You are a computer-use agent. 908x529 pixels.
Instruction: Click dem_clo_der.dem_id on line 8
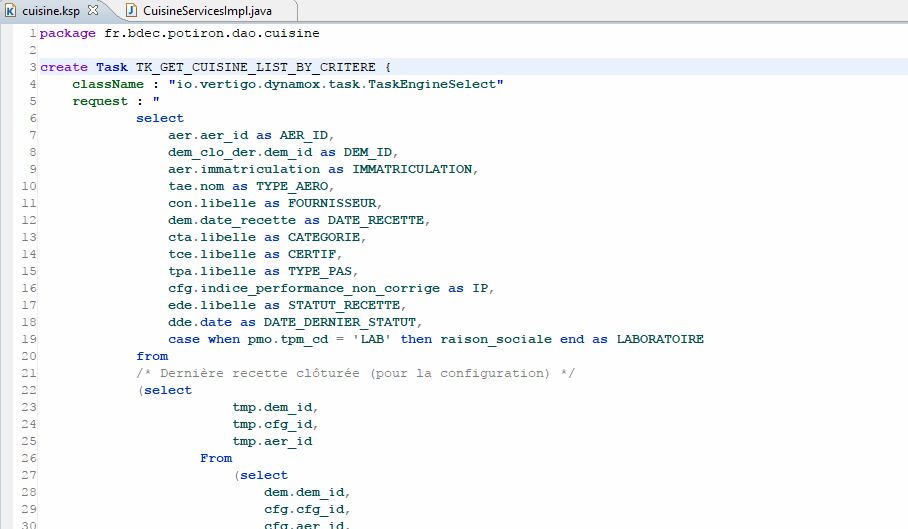(x=240, y=152)
